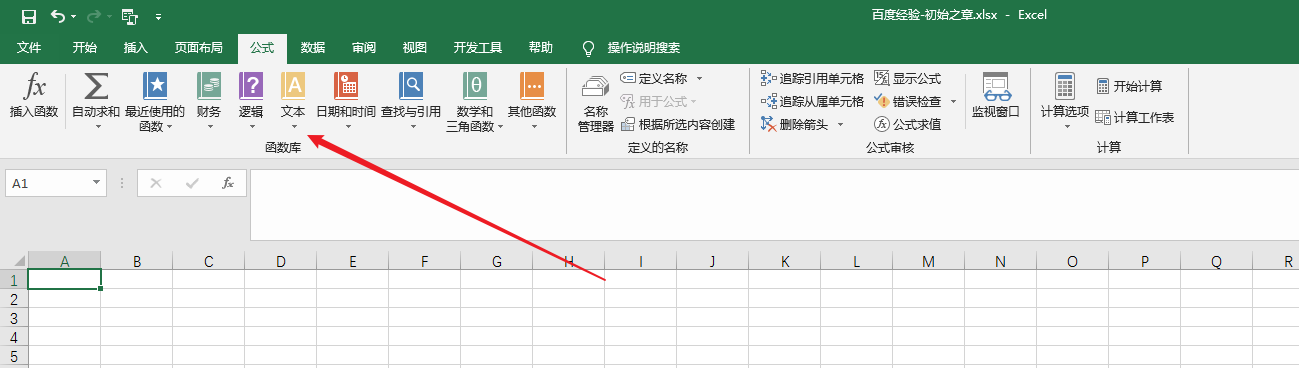
Task: Switch to the 审阅 ribbon tab
Action: 364,47
